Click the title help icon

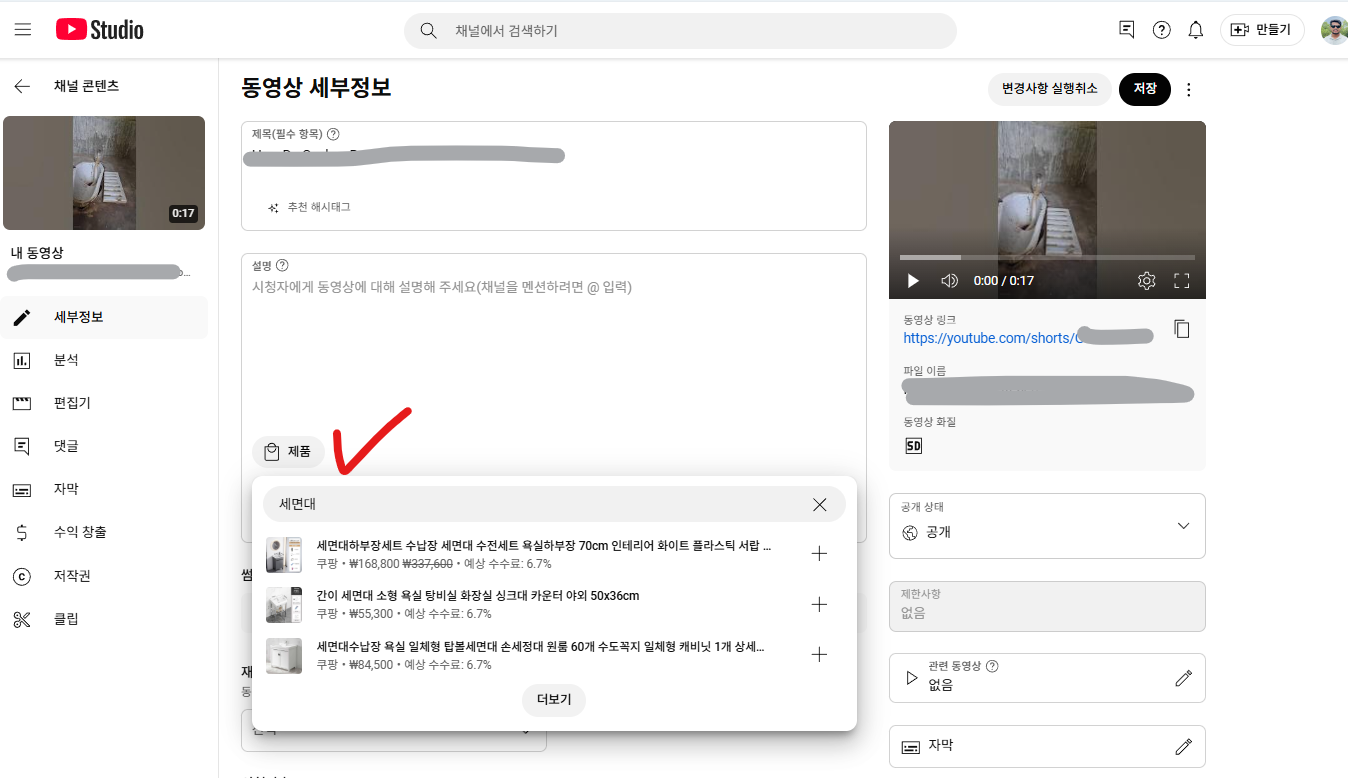point(333,134)
